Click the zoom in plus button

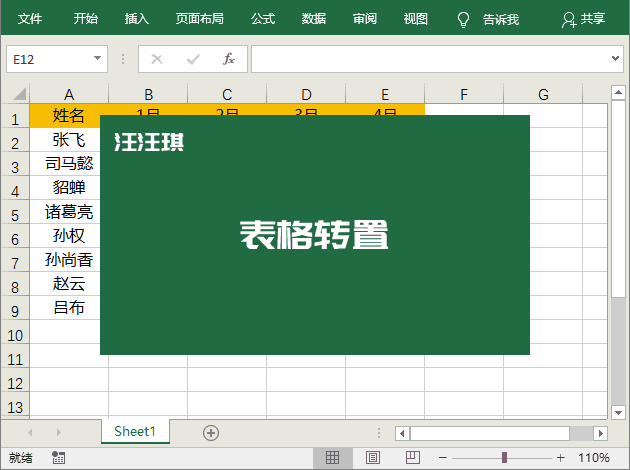coord(560,458)
